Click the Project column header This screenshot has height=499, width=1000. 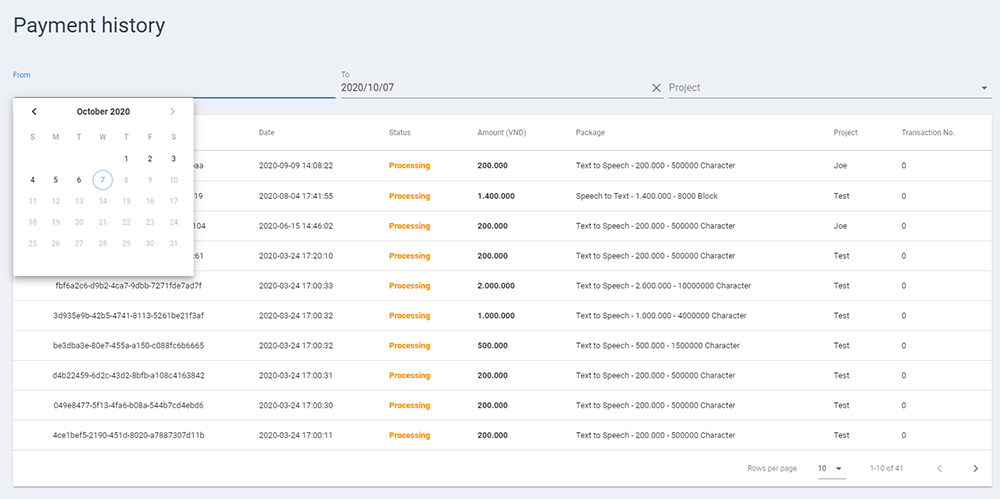pyautogui.click(x=846, y=133)
